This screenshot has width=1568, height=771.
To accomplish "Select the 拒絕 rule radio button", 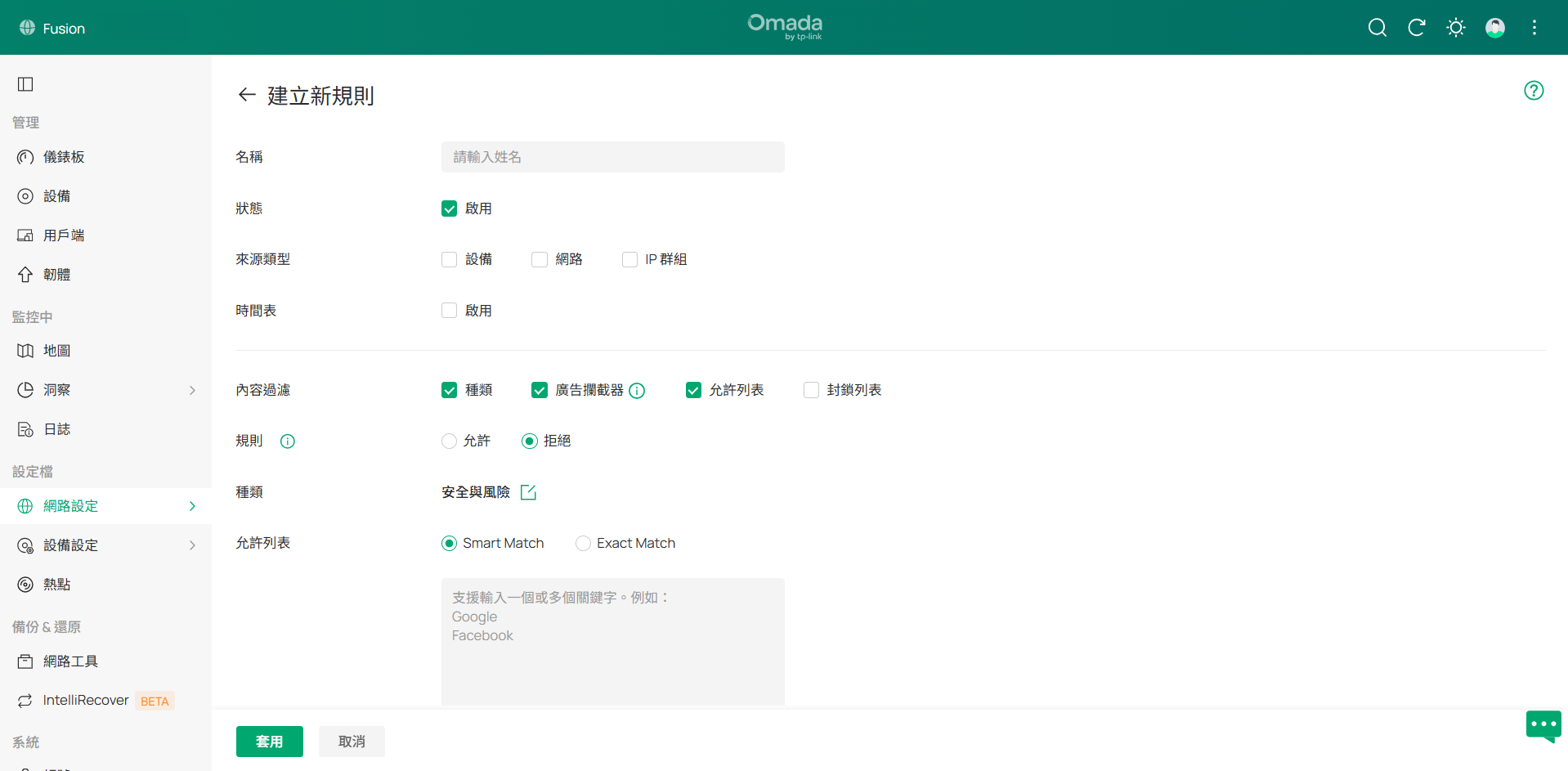I will tap(530, 442).
